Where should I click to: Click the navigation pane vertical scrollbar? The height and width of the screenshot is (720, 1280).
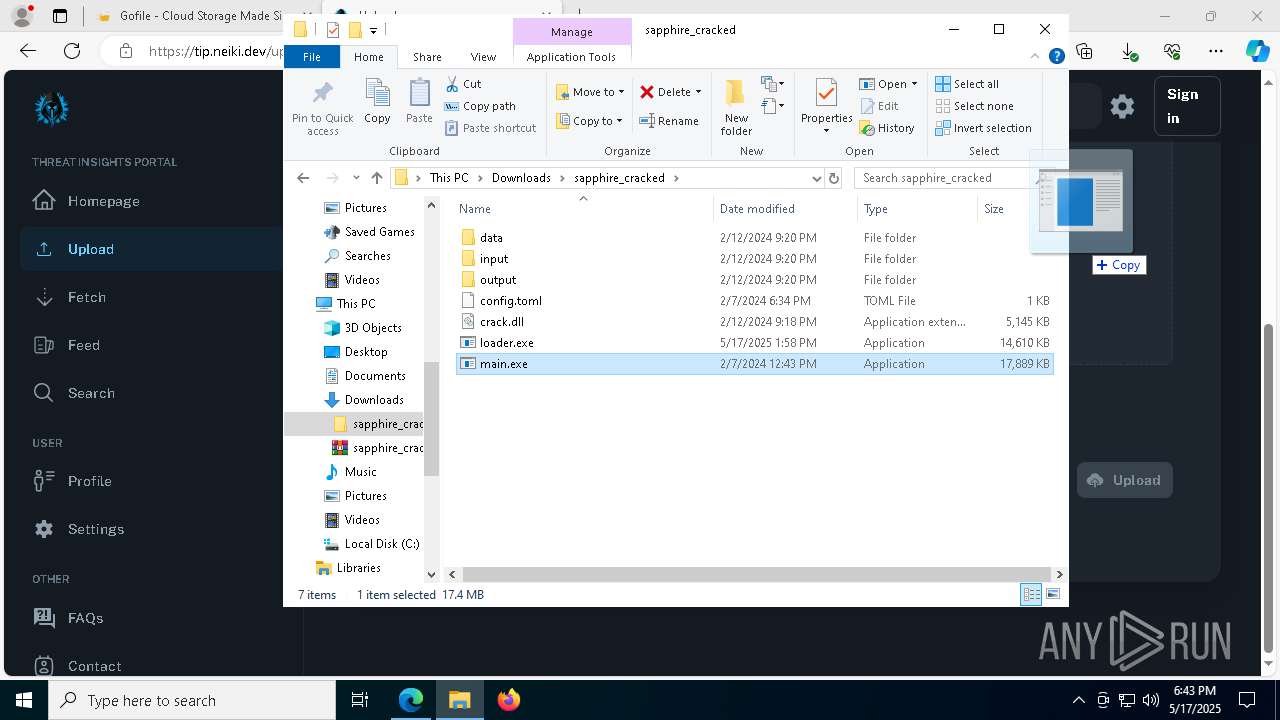click(431, 420)
